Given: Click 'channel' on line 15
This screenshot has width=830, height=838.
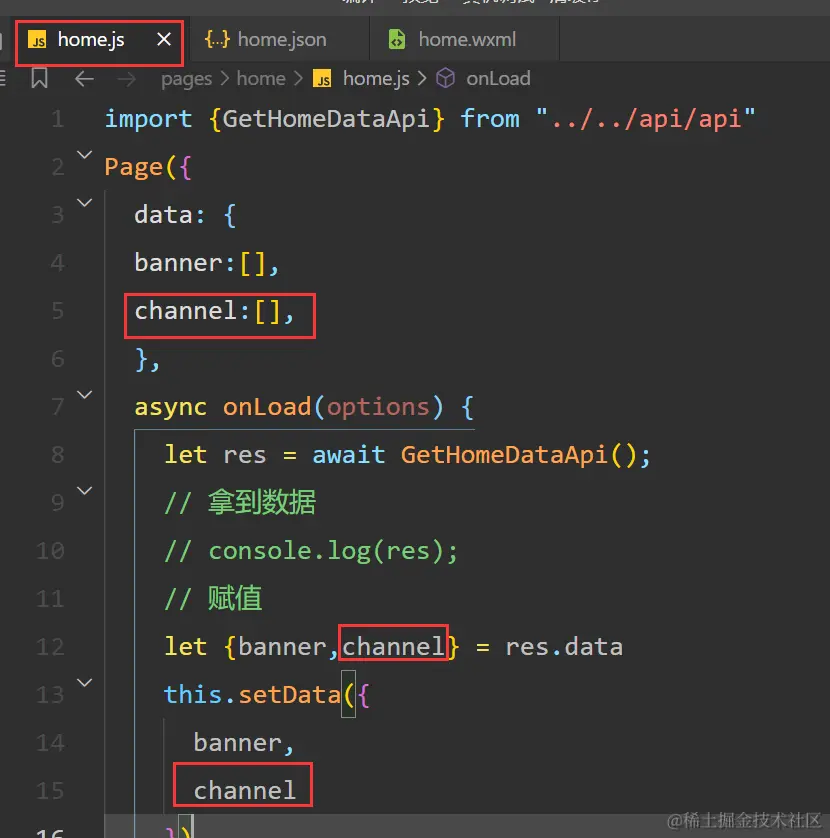Looking at the screenshot, I should [244, 790].
